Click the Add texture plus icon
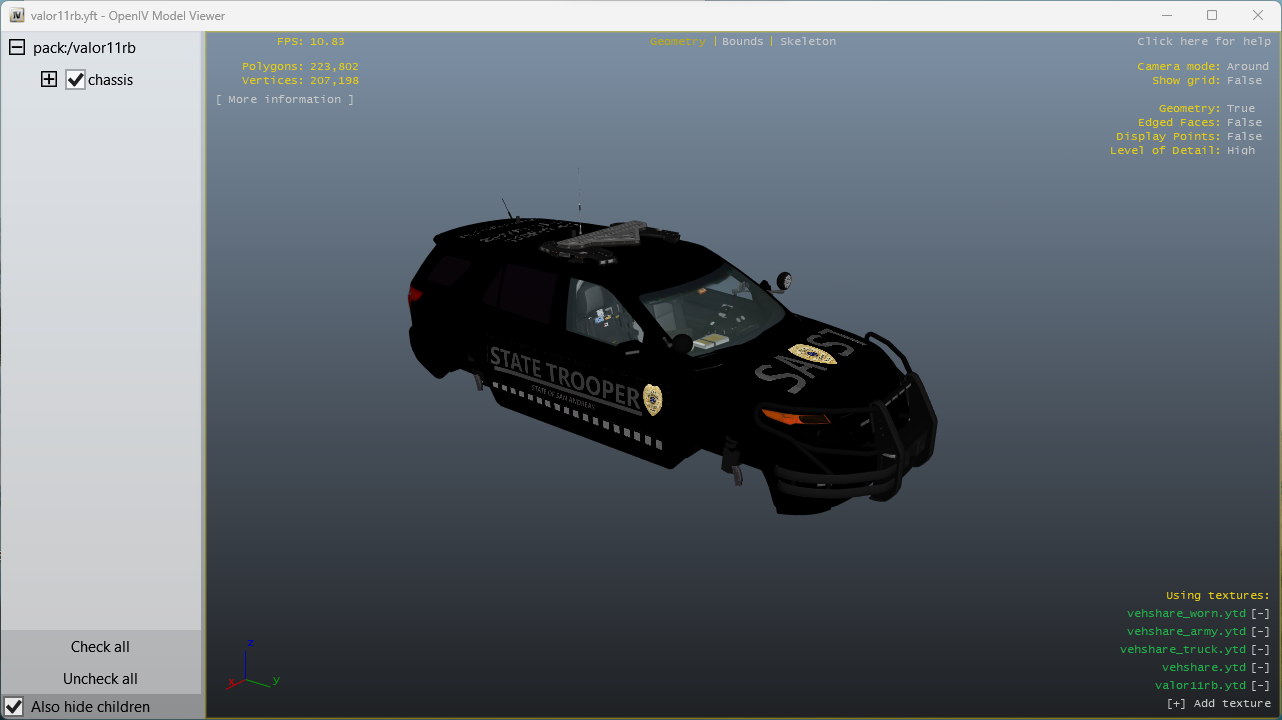The image size is (1282, 720). (1176, 704)
